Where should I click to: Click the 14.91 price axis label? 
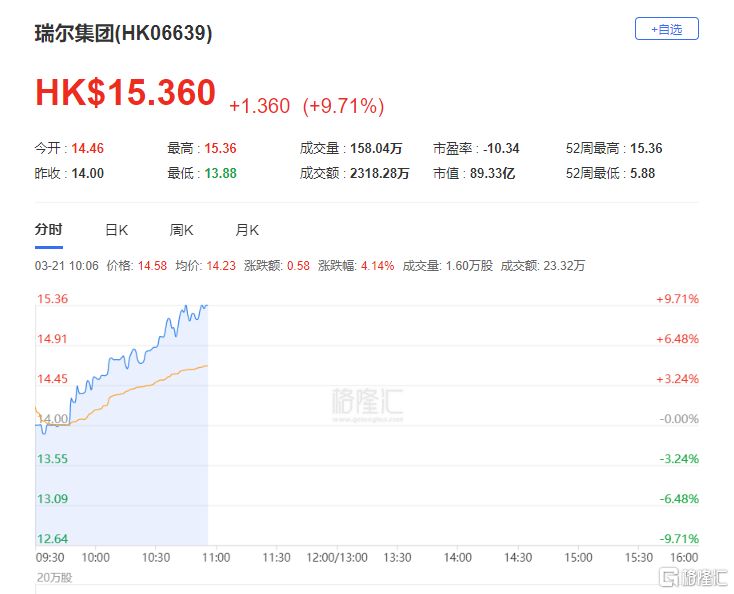click(x=52, y=338)
